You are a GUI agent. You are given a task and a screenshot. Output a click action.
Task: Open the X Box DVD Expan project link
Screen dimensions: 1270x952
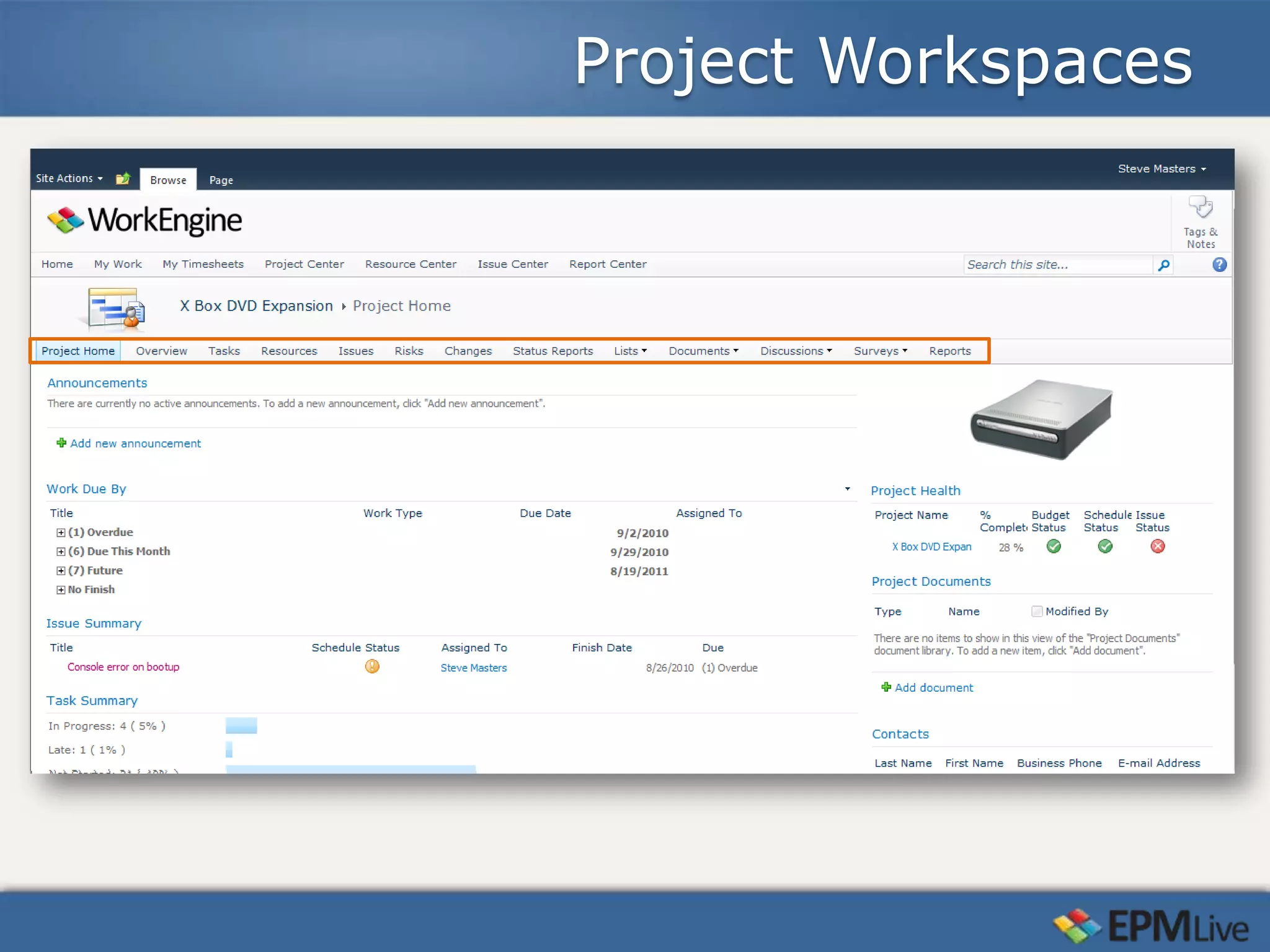[x=931, y=547]
